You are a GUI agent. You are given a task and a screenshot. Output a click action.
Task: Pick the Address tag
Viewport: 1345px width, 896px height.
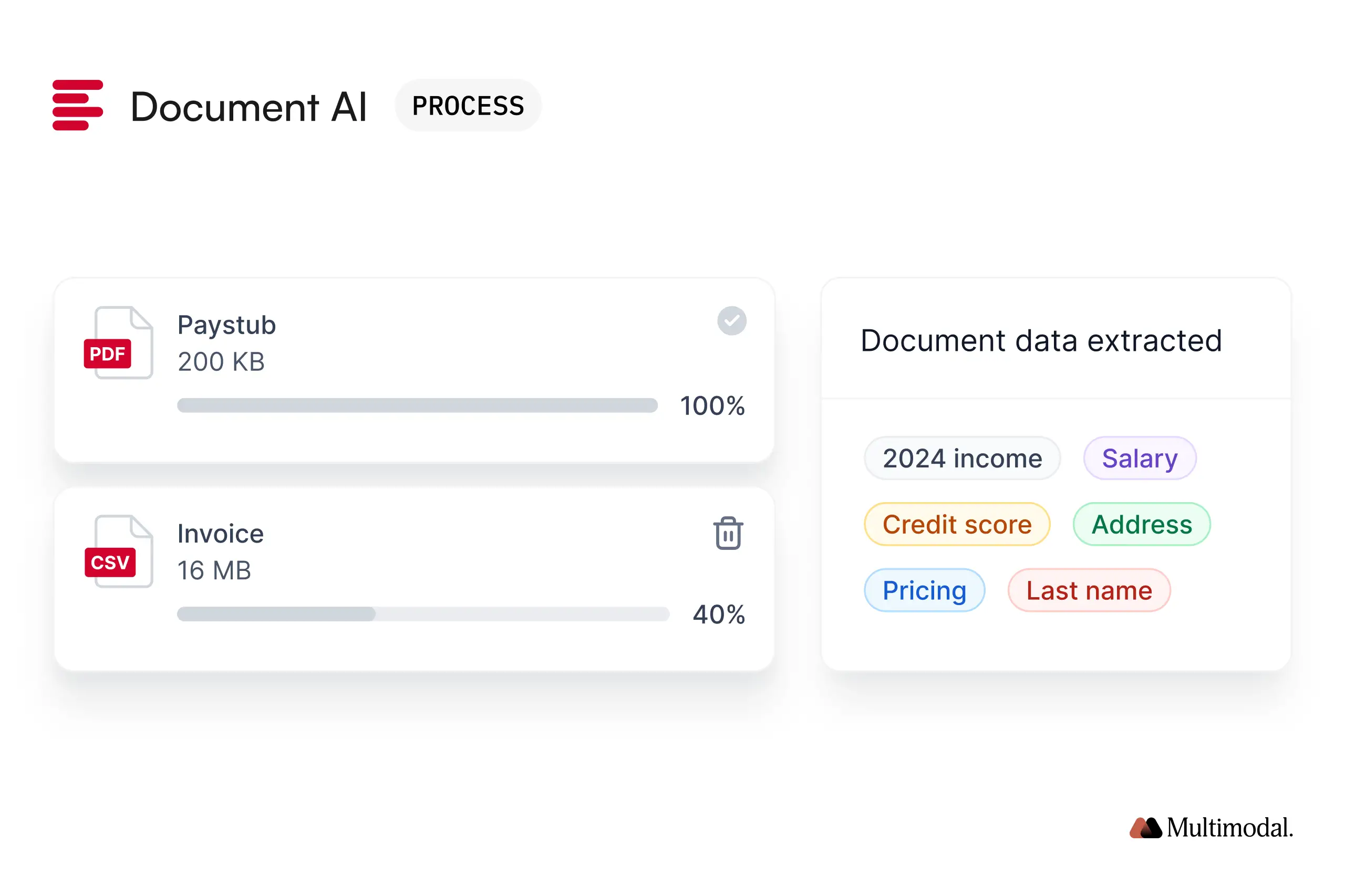[1141, 525]
